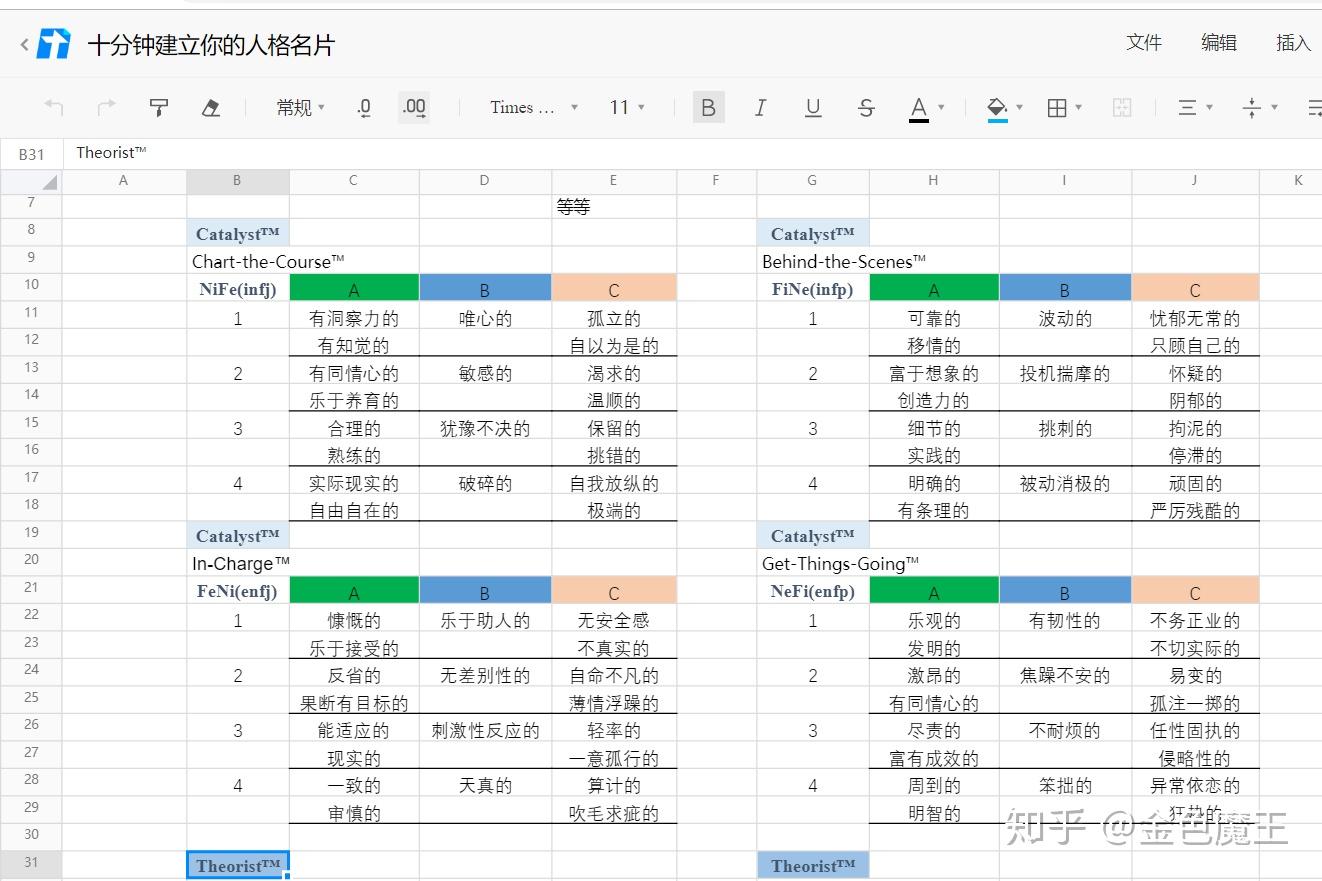The height and width of the screenshot is (881, 1322).
Task: Apply the Format Painter tool
Action: coord(158,107)
